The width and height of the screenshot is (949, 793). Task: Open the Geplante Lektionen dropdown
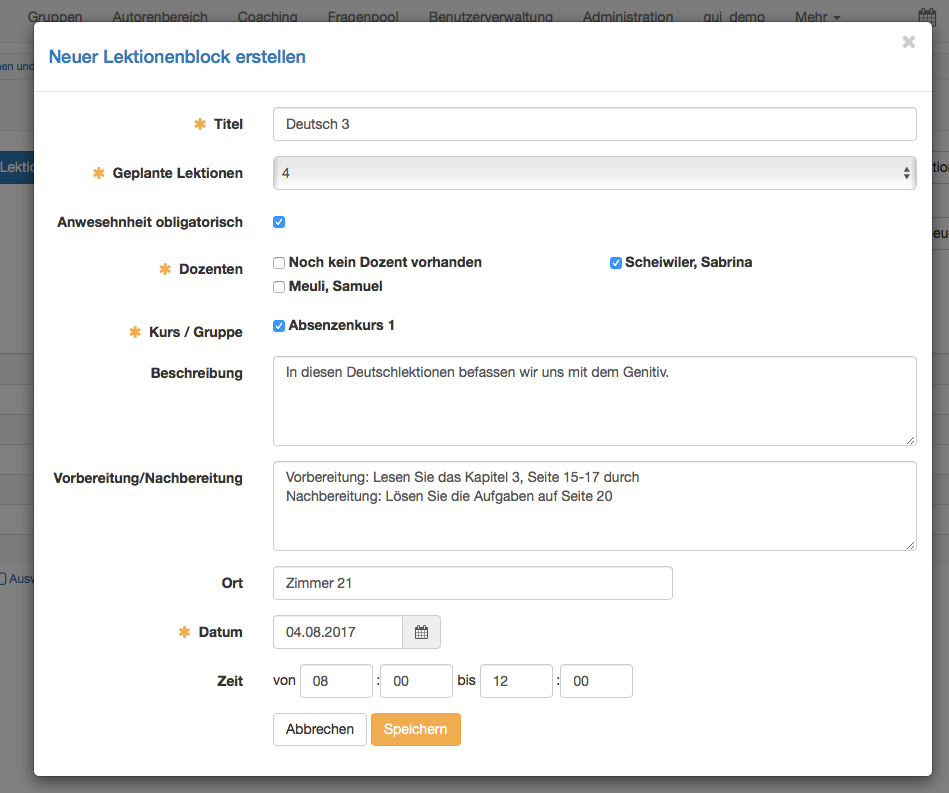point(594,173)
